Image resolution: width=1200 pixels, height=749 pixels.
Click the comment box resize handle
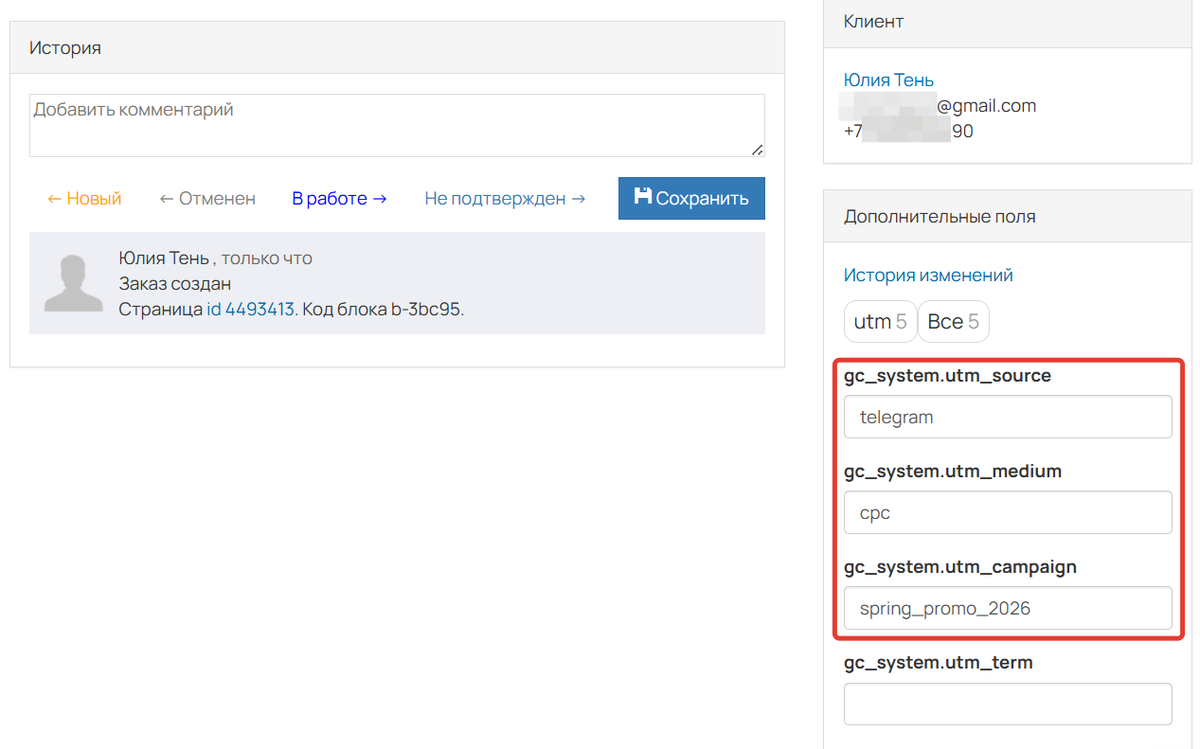point(757,149)
